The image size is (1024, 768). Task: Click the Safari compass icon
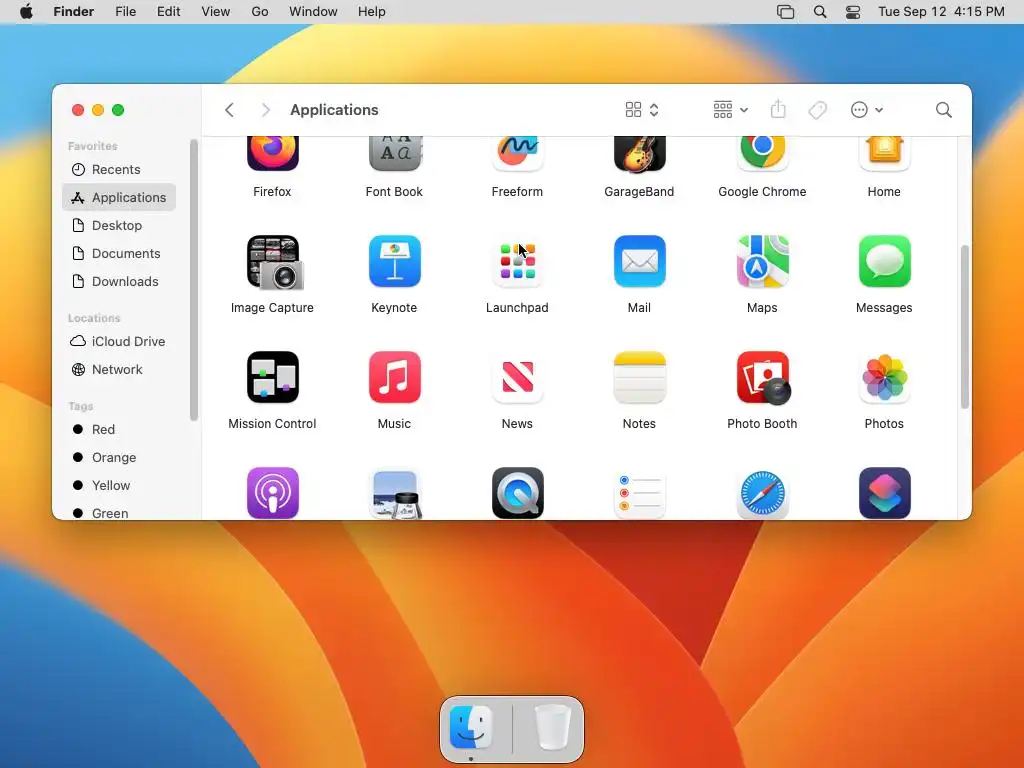(762, 493)
